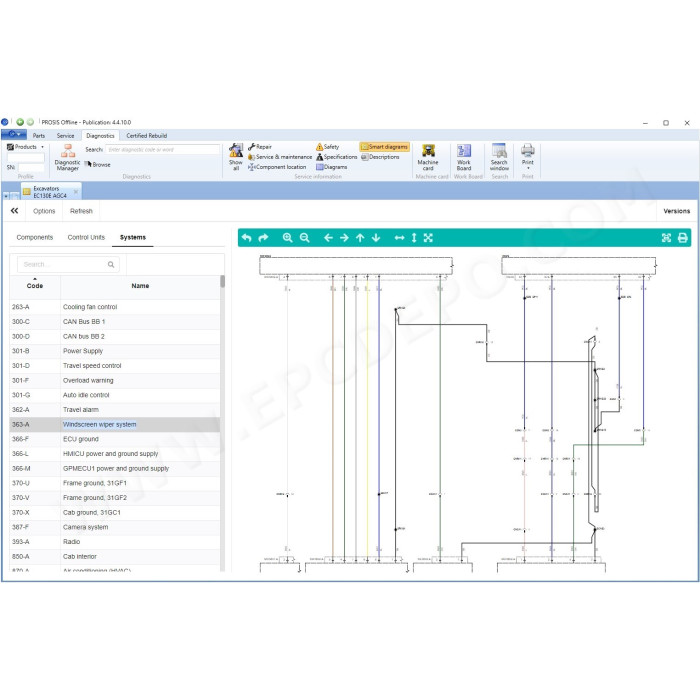The width and height of the screenshot is (700, 700).
Task: Open Diagrams in ribbon
Action: coord(332,167)
